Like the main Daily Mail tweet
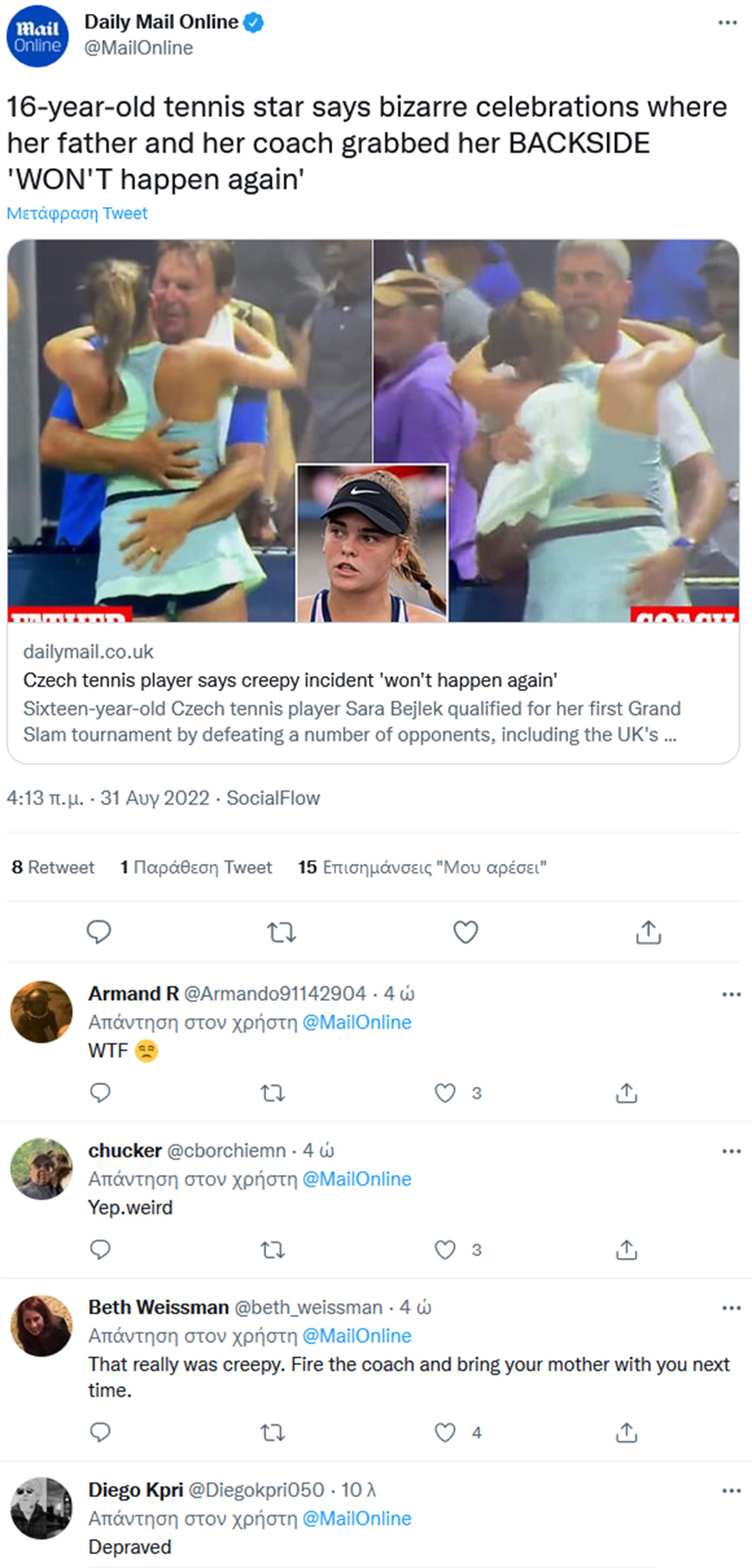The height and width of the screenshot is (1568, 752). tap(465, 932)
